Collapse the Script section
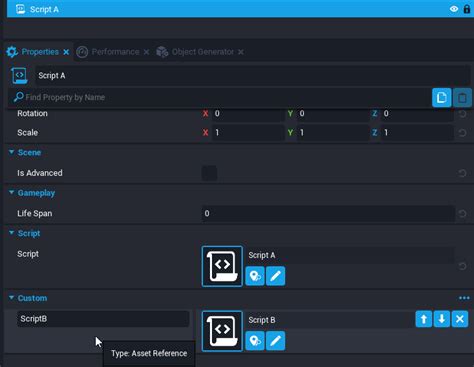Image resolution: width=474 pixels, height=367 pixels. tap(11, 233)
